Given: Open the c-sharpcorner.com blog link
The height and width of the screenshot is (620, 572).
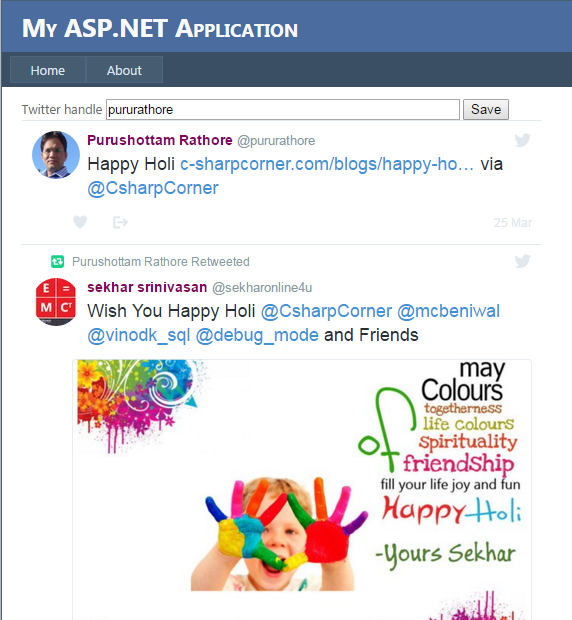Looking at the screenshot, I should point(327,164).
